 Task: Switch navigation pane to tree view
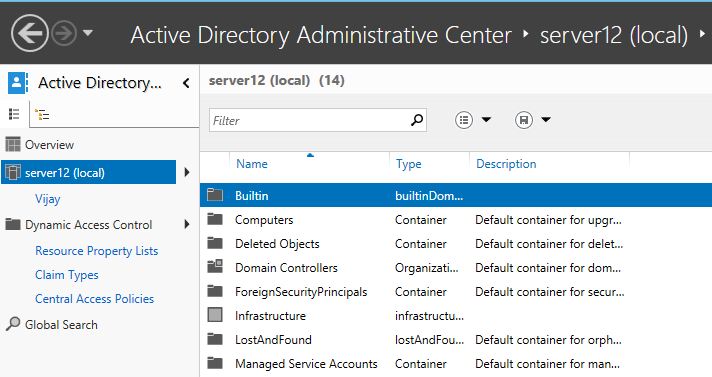pyautogui.click(x=42, y=114)
